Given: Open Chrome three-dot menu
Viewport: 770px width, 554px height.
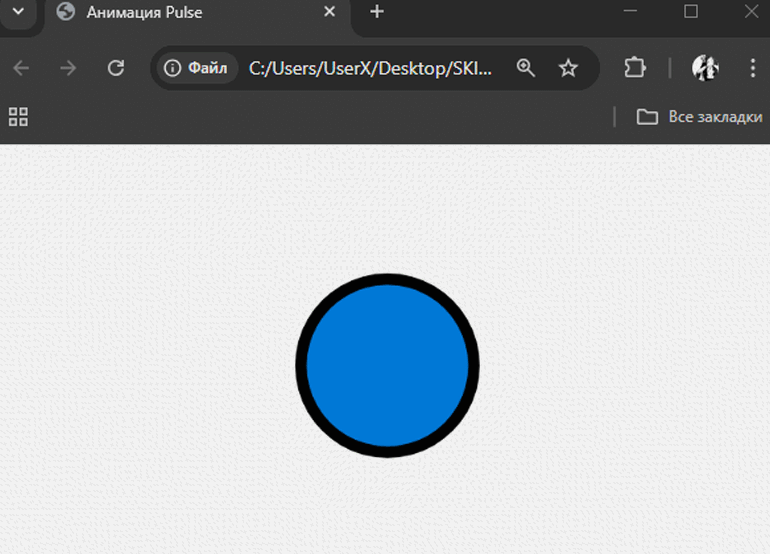Looking at the screenshot, I should click(x=752, y=68).
